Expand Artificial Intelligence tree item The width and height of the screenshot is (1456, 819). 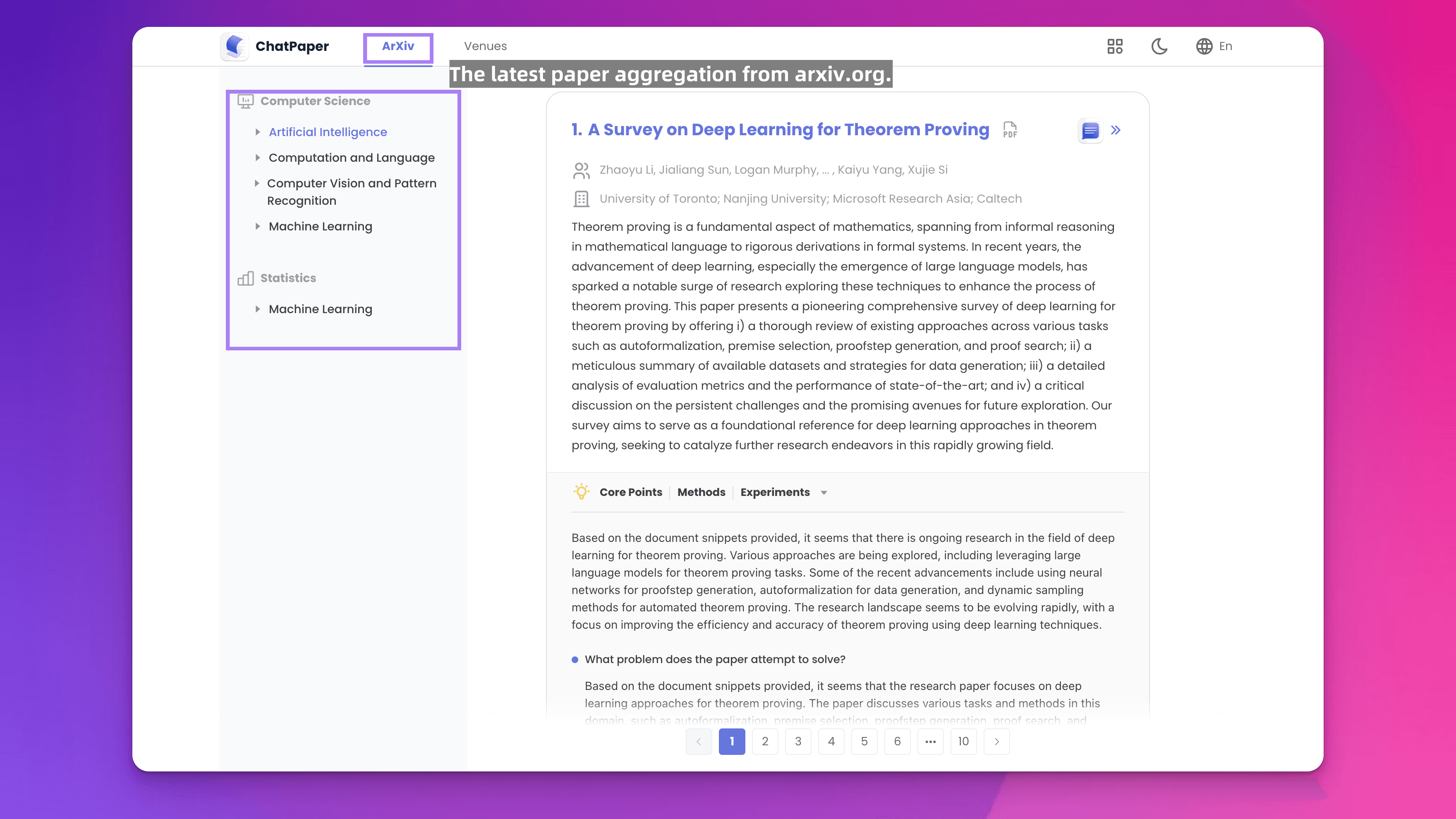pos(258,132)
